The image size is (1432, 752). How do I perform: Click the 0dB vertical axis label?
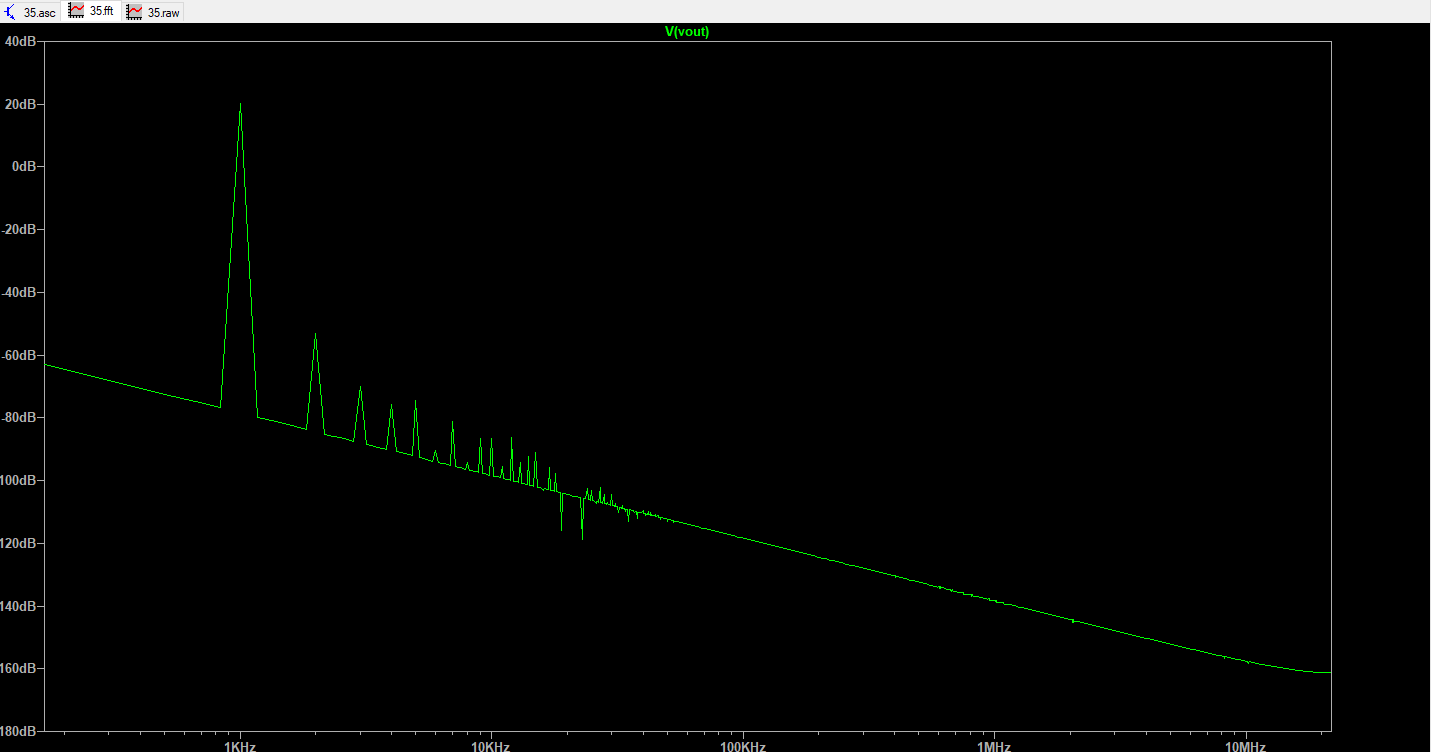pyautogui.click(x=24, y=166)
